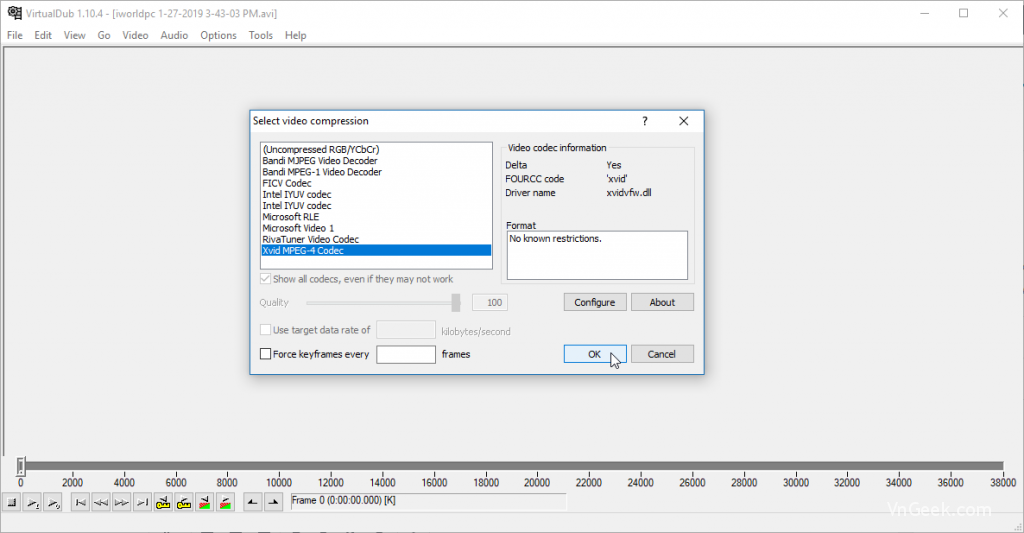Jump to the start of the video

80,502
